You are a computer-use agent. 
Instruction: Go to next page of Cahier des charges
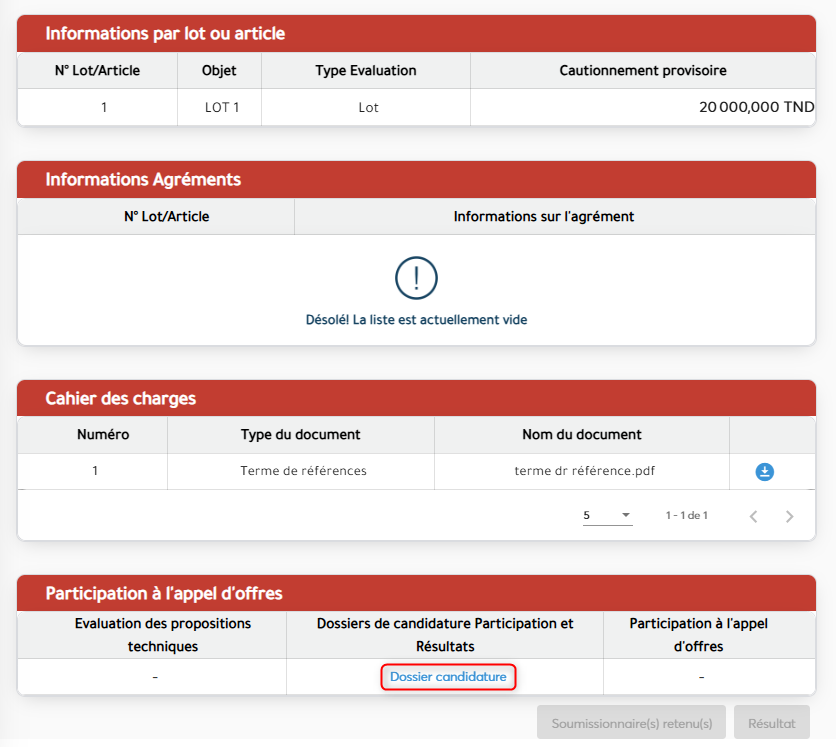click(789, 516)
